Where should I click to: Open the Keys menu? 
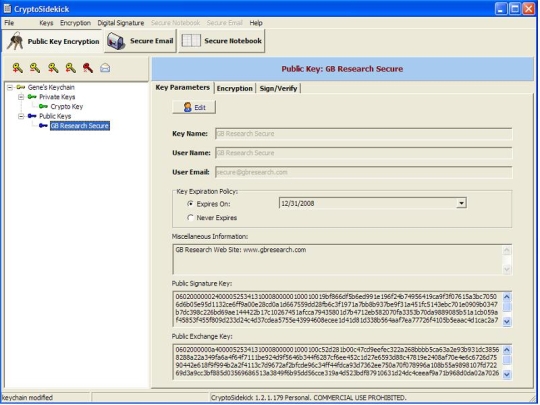pos(46,23)
